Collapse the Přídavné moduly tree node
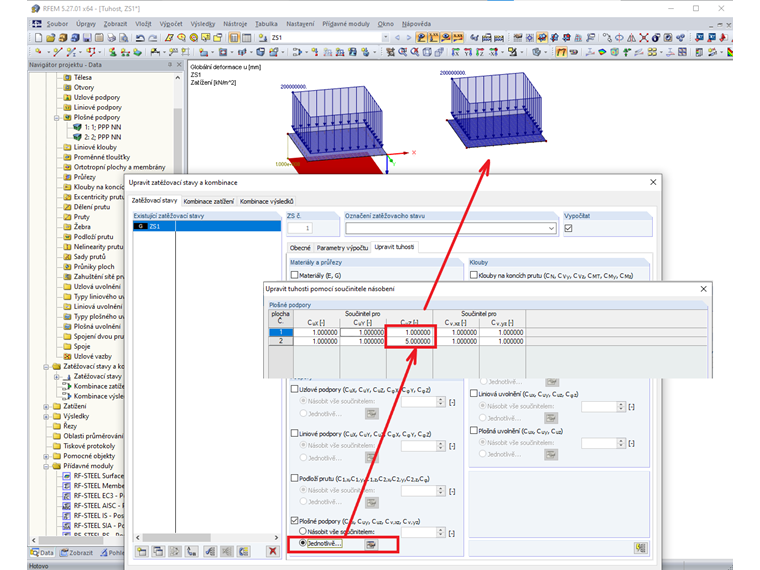 46,466
